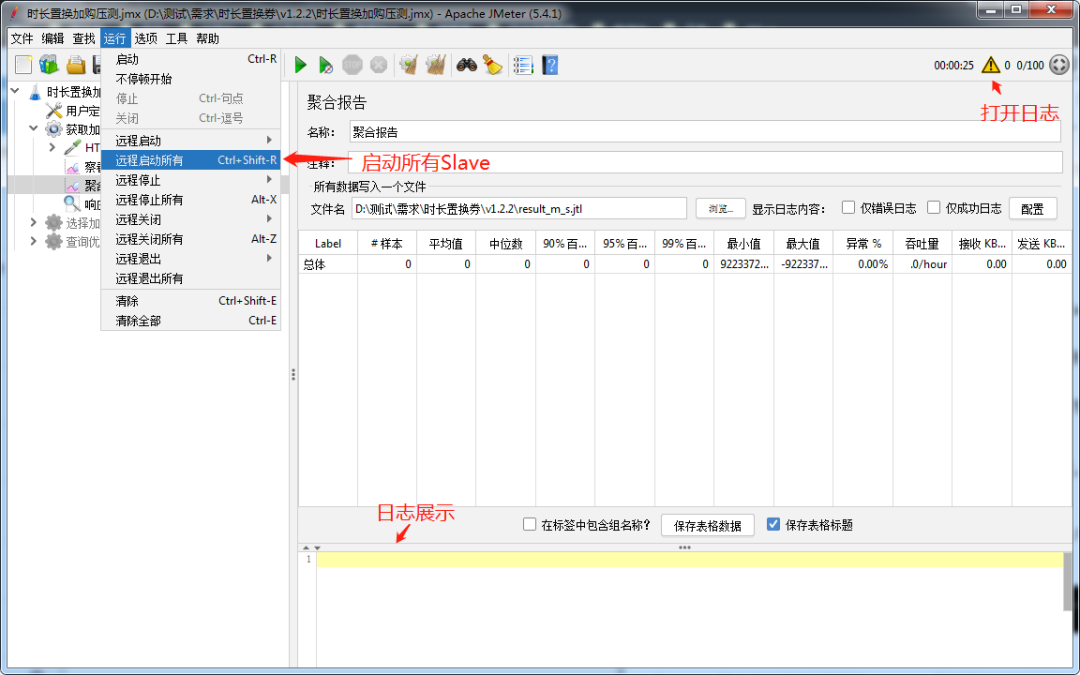This screenshot has height=675, width=1080.
Task: Select the highlighted 聚合报告 tree icon
Action: 72,185
